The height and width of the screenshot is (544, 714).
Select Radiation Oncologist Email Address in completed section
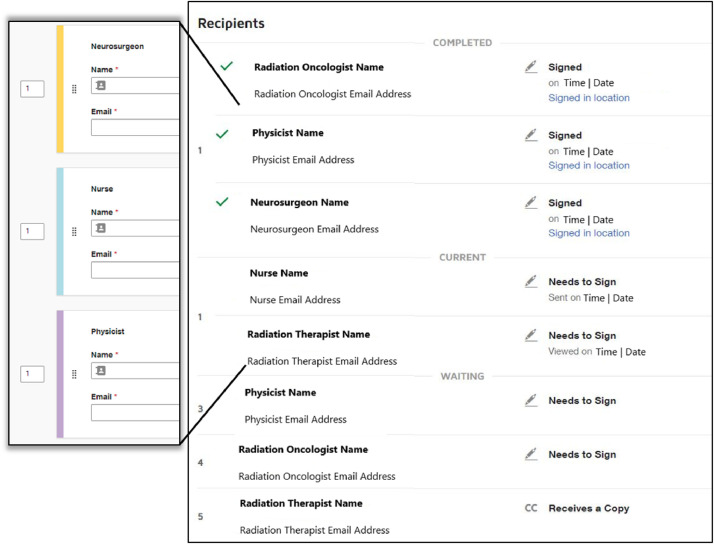point(332,94)
